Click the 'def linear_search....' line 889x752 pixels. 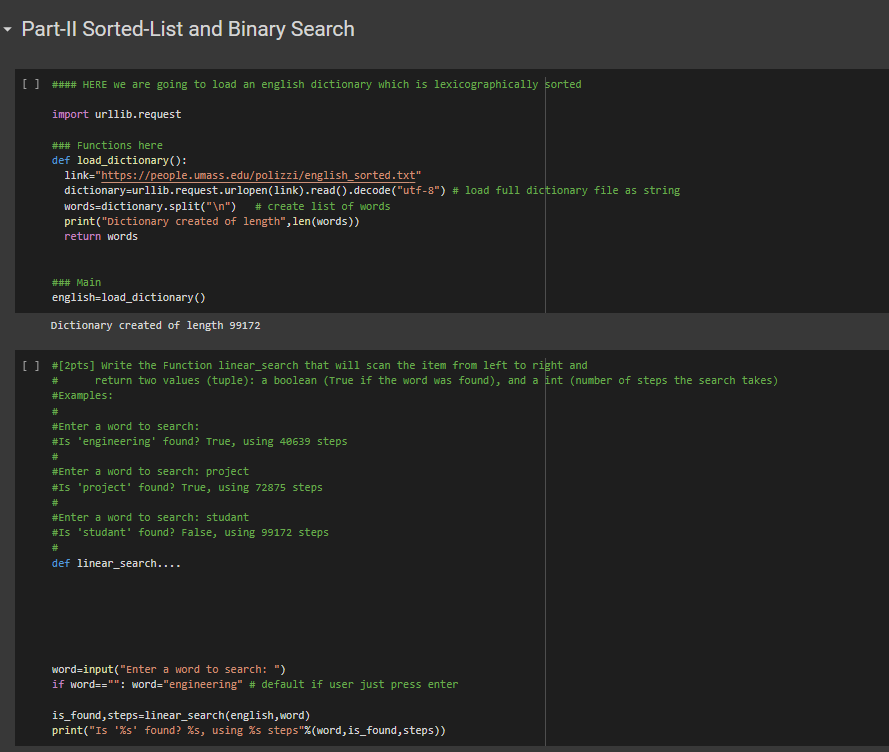116,564
